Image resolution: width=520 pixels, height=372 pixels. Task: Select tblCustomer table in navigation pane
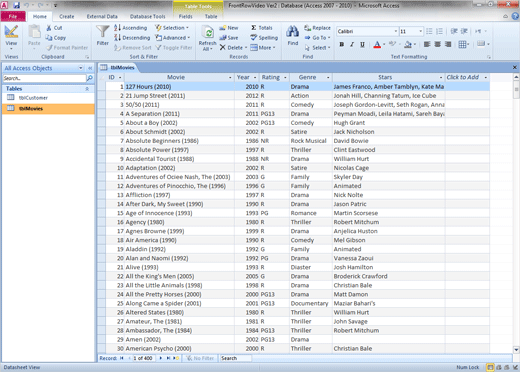[48, 98]
